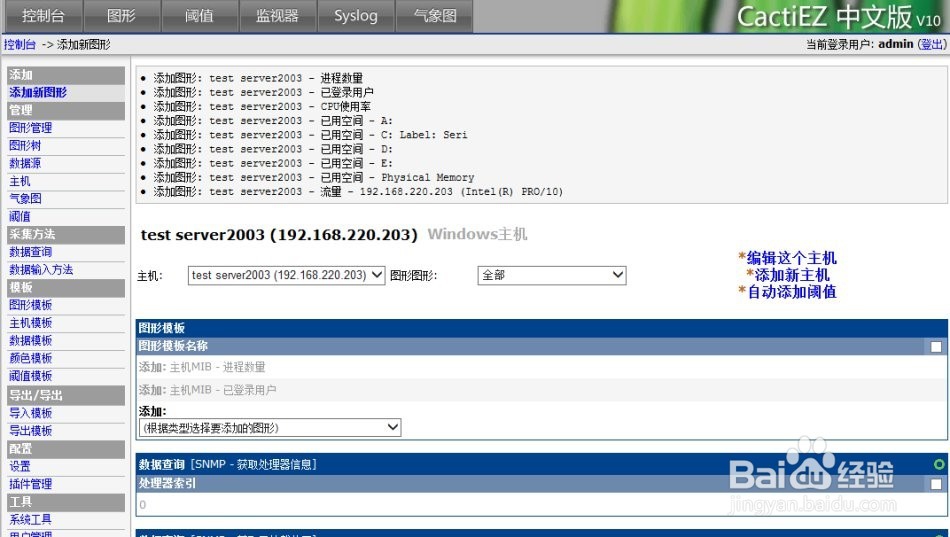The width and height of the screenshot is (950, 537).
Task: Click the 编辑这个主机 link
Action: pyautogui.click(x=791, y=258)
